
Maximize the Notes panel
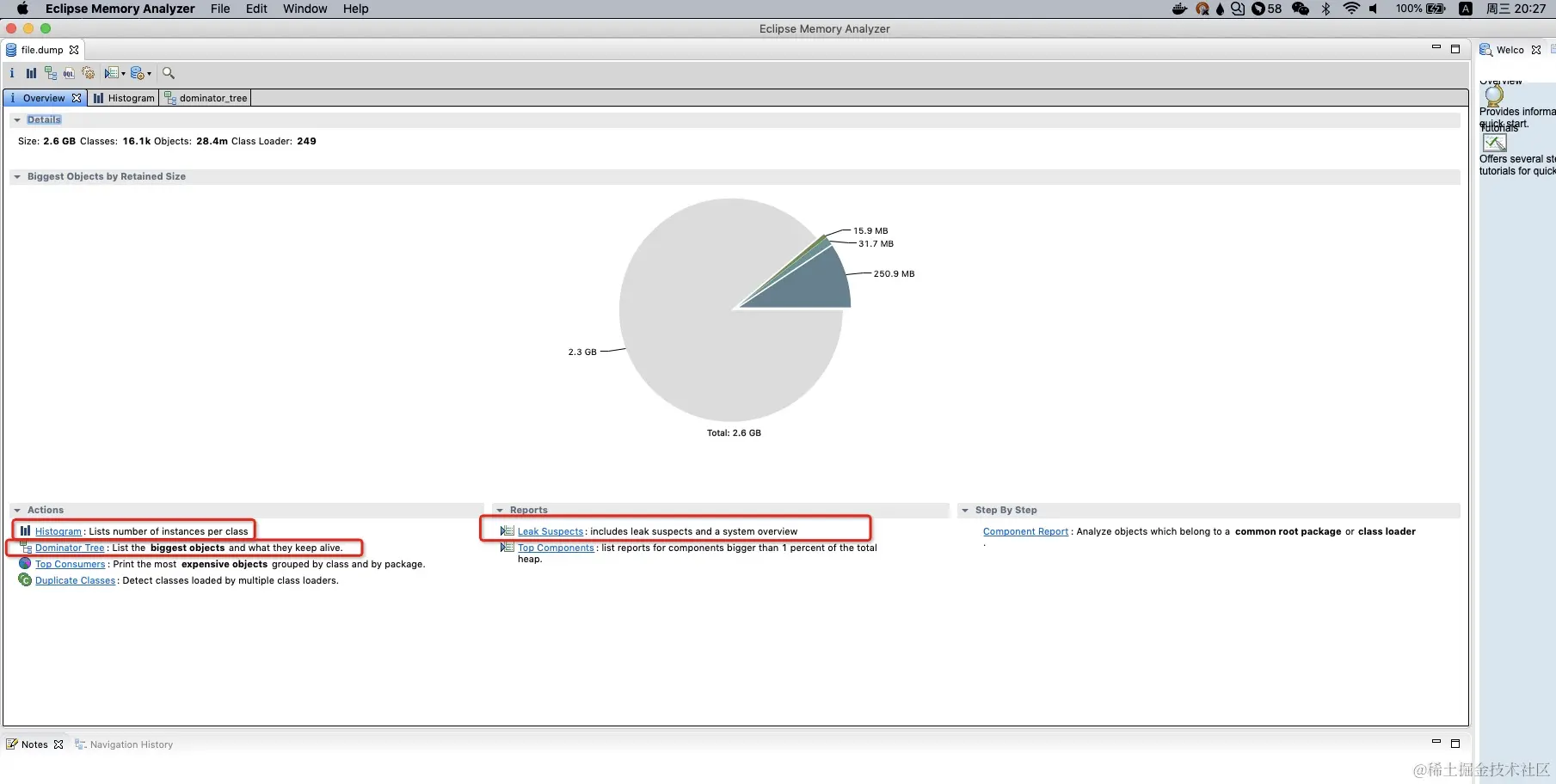tap(1455, 743)
